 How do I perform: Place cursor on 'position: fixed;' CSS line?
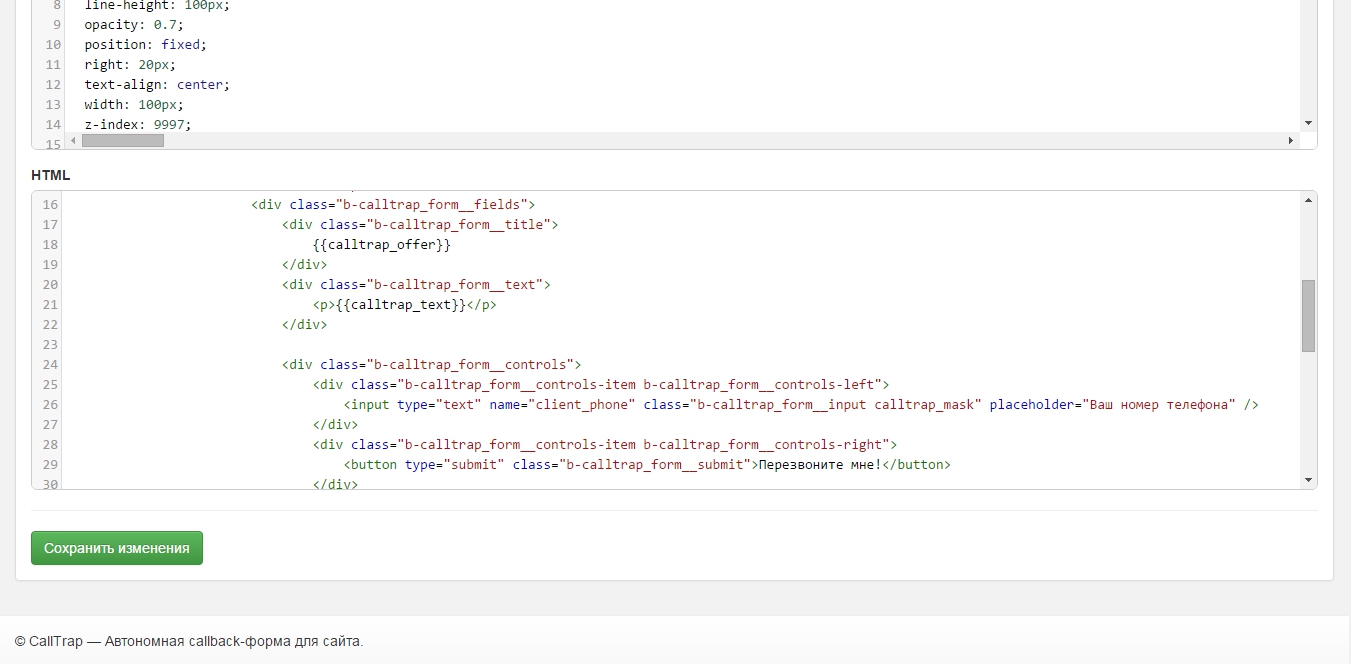click(x=145, y=44)
